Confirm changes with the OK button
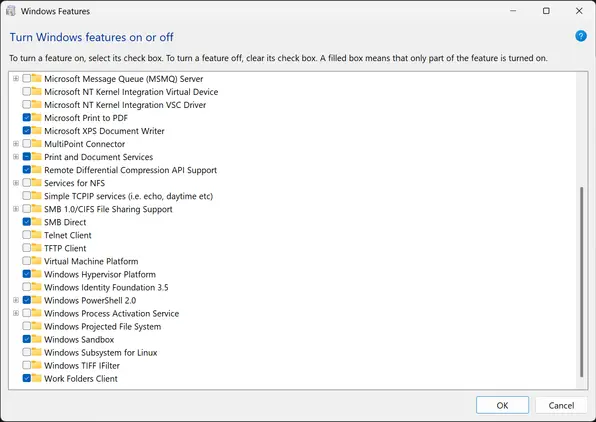Image resolution: width=596 pixels, height=422 pixels. coord(502,405)
